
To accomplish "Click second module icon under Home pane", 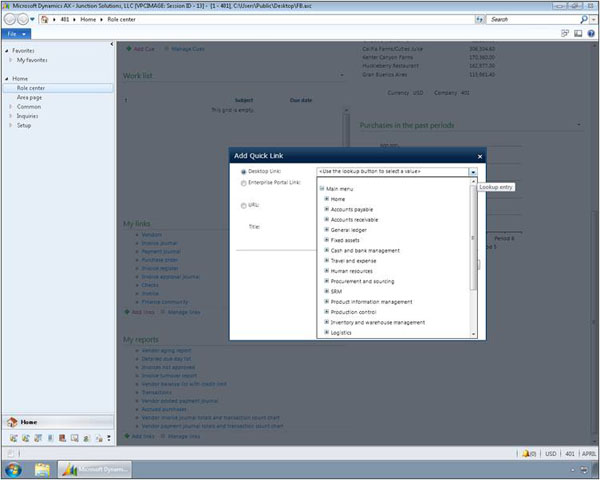I will click(x=26, y=438).
